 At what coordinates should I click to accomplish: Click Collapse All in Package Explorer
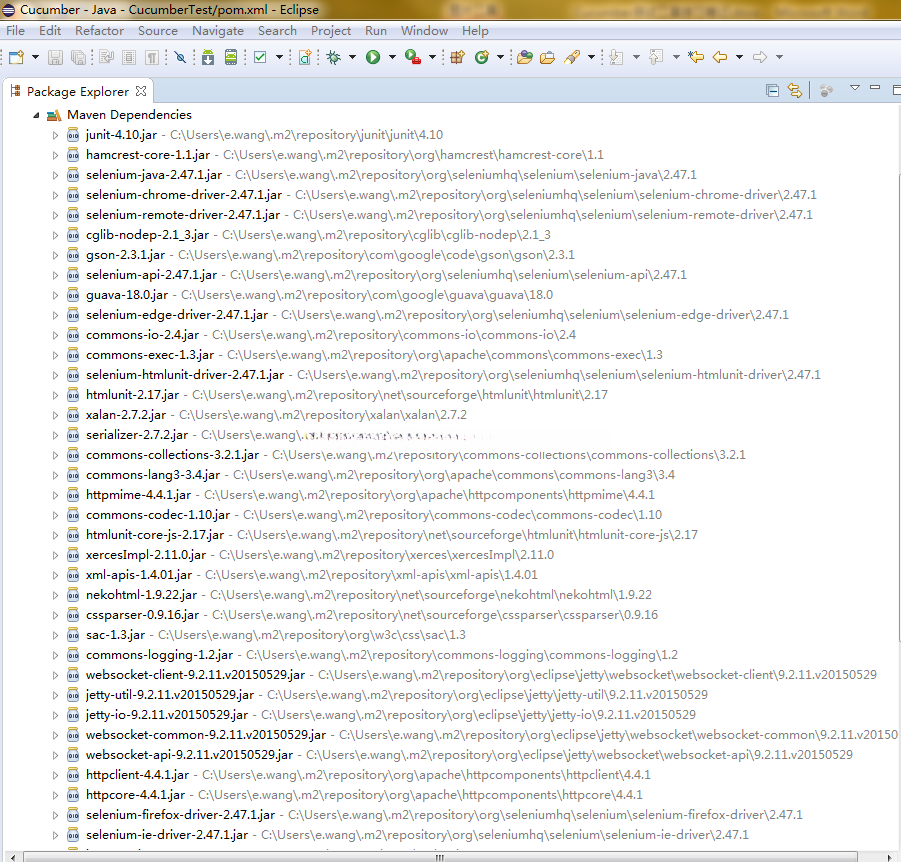[x=772, y=90]
